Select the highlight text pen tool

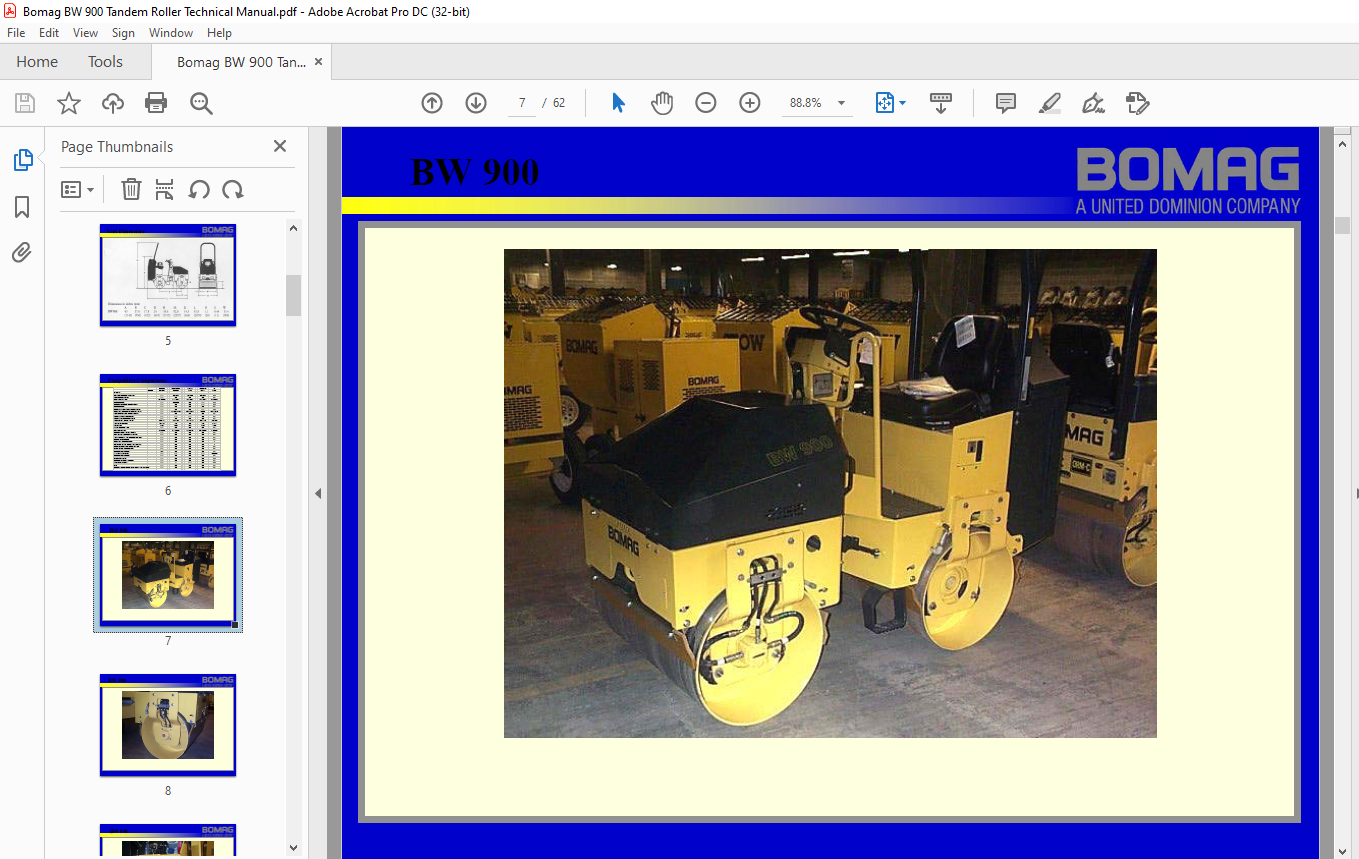click(x=1049, y=103)
